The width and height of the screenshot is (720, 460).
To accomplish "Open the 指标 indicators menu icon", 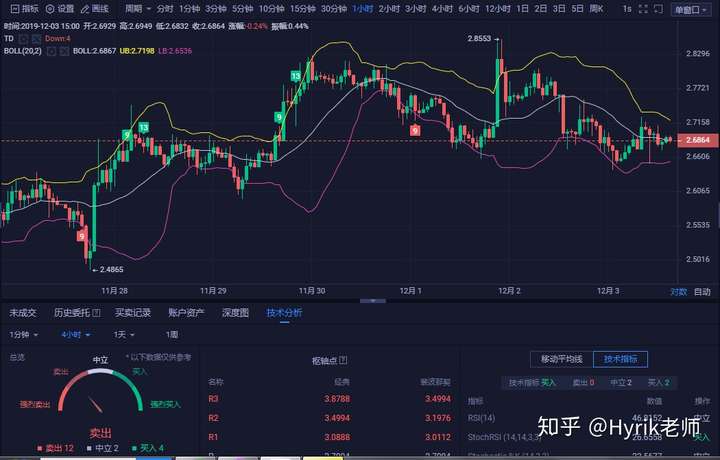I will click(14, 9).
